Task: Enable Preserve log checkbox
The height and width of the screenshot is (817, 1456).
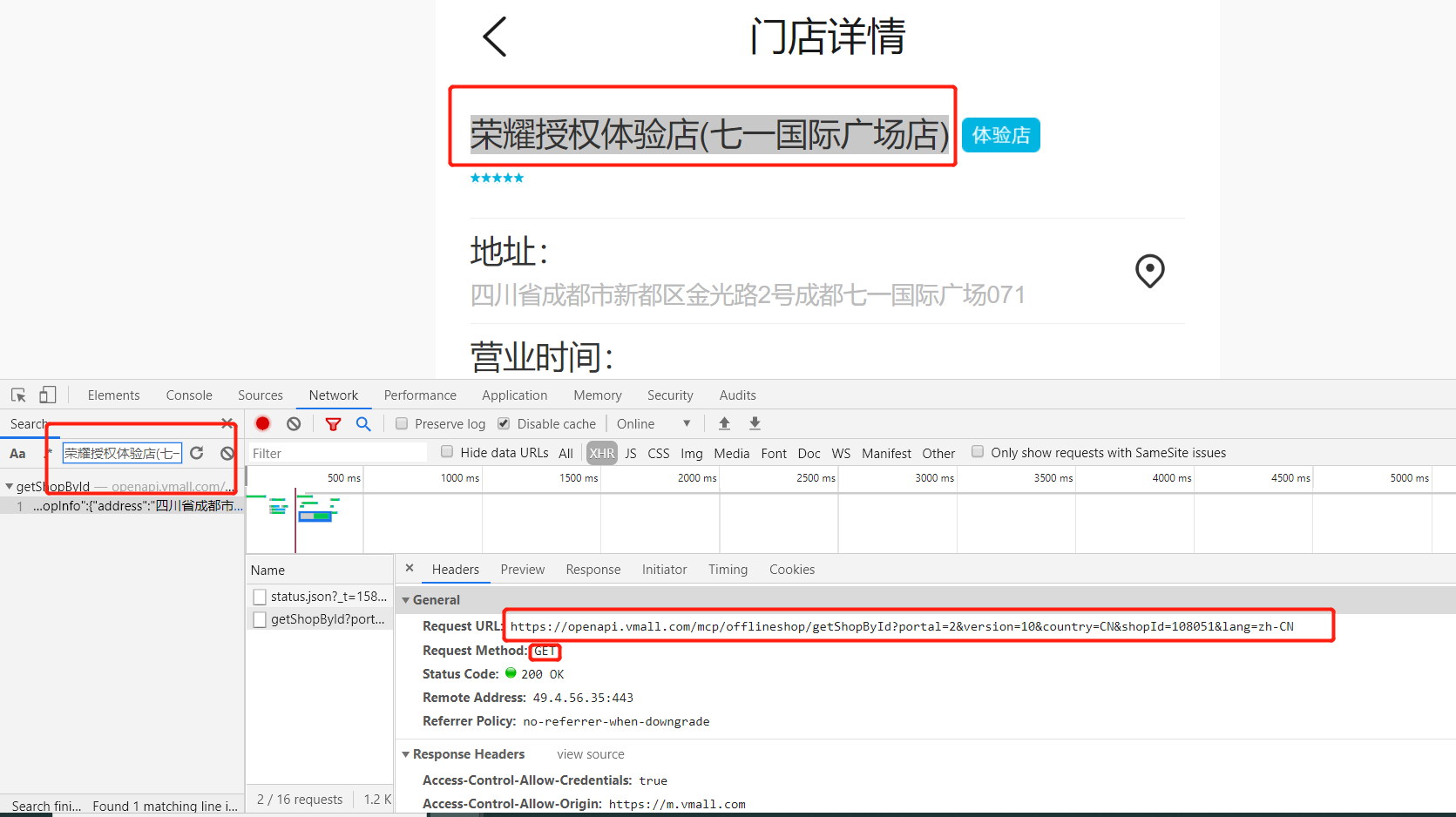Action: 402,423
